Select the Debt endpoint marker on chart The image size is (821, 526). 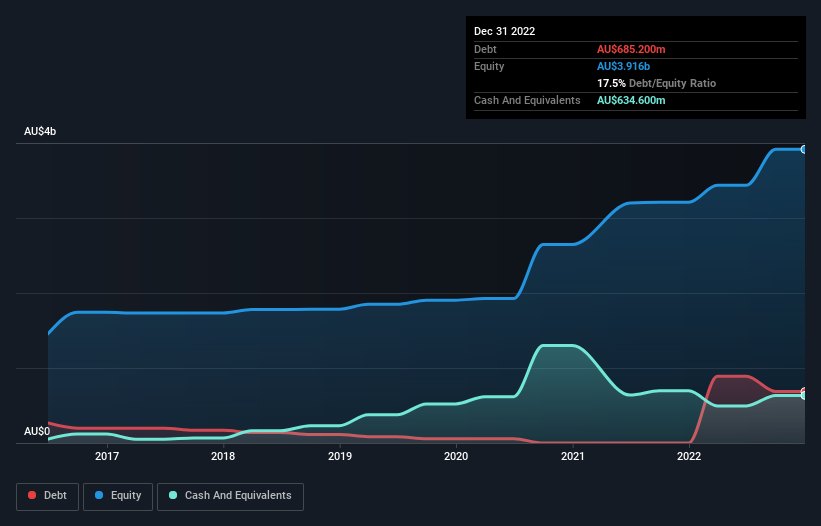coord(804,391)
